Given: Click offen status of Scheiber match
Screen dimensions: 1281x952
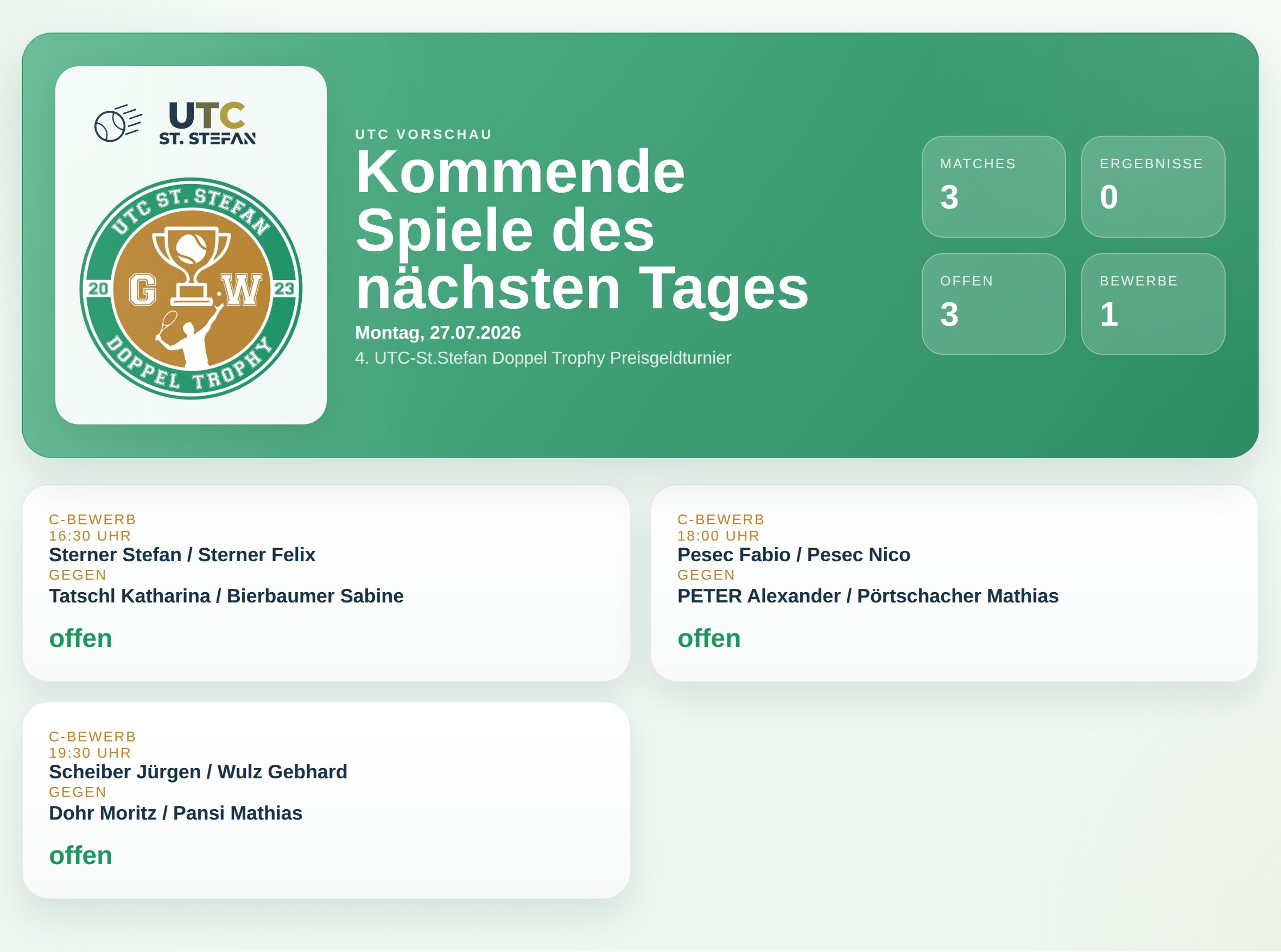Looking at the screenshot, I should (80, 856).
